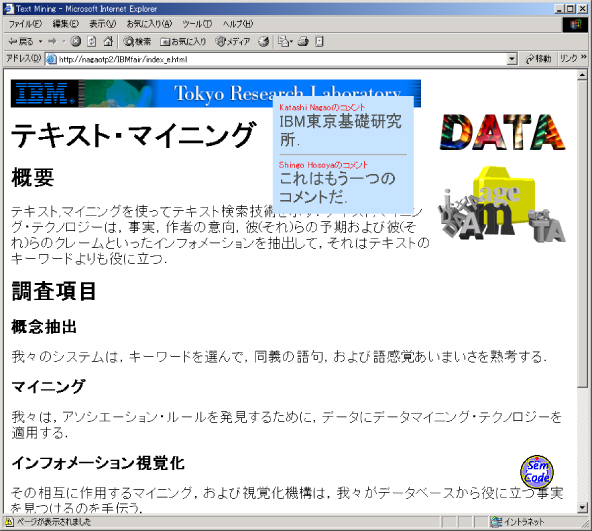Click the scroll down arrow of scrollbar
This screenshot has height=531, width=592.
(582, 508)
